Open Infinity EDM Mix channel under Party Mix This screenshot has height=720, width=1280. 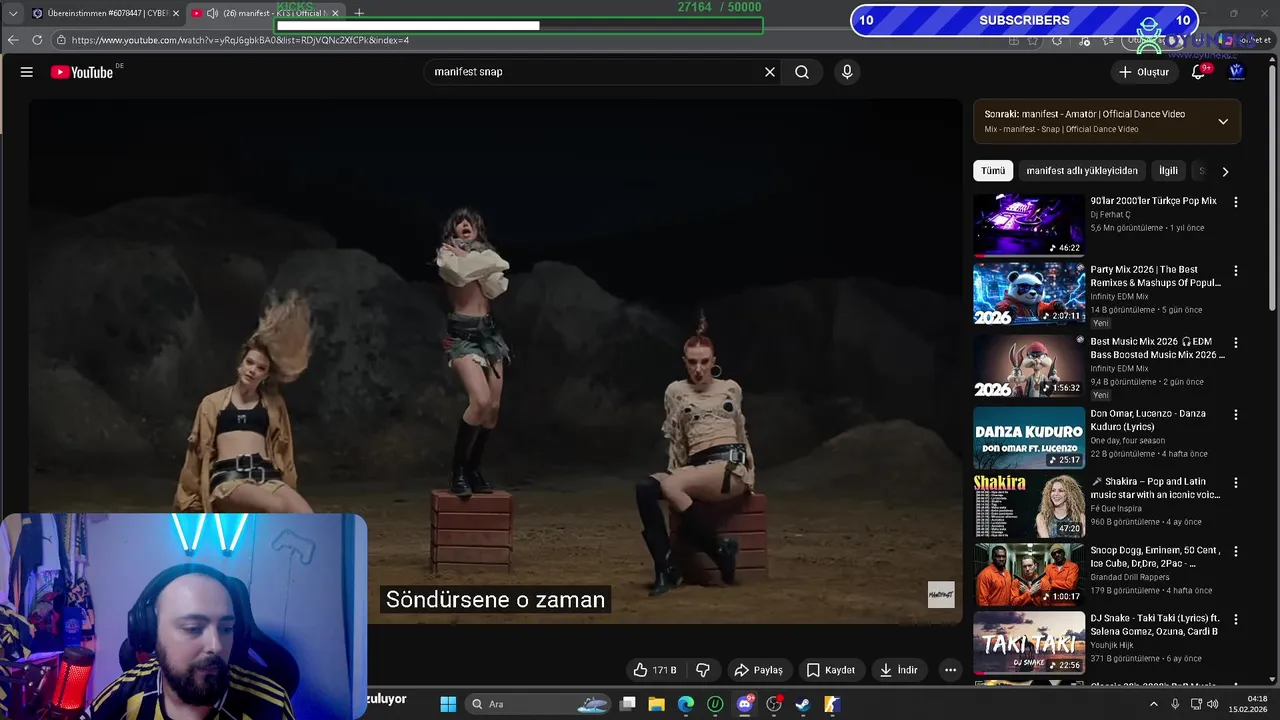(1119, 297)
